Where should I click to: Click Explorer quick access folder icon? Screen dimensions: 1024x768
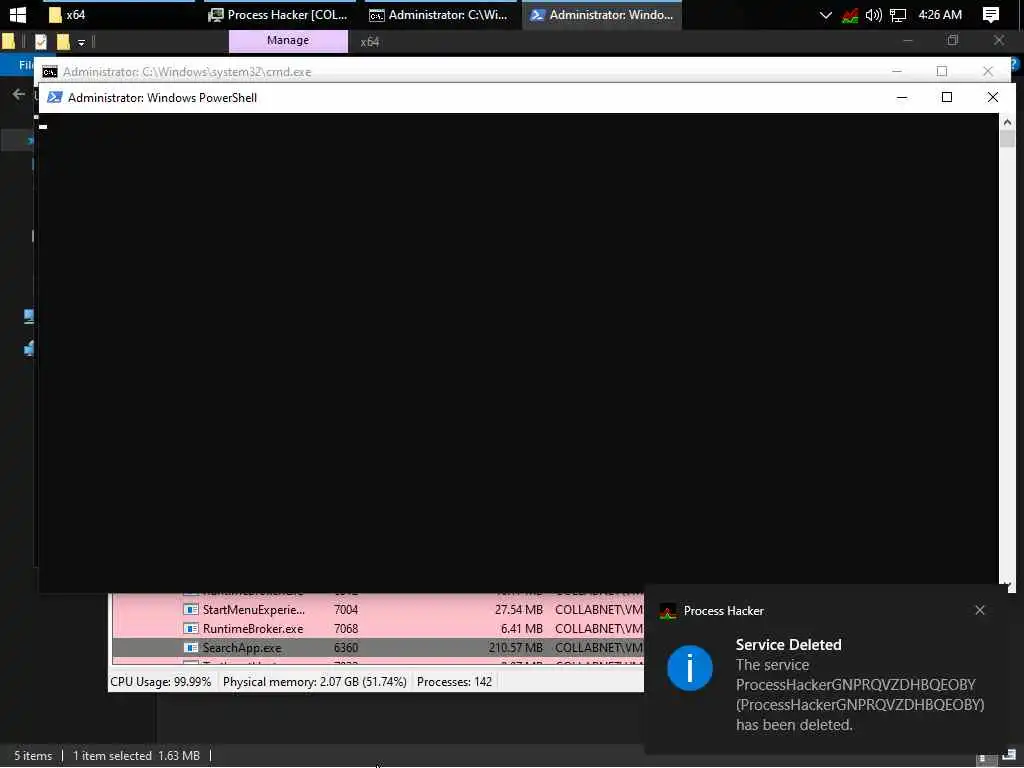[8, 42]
